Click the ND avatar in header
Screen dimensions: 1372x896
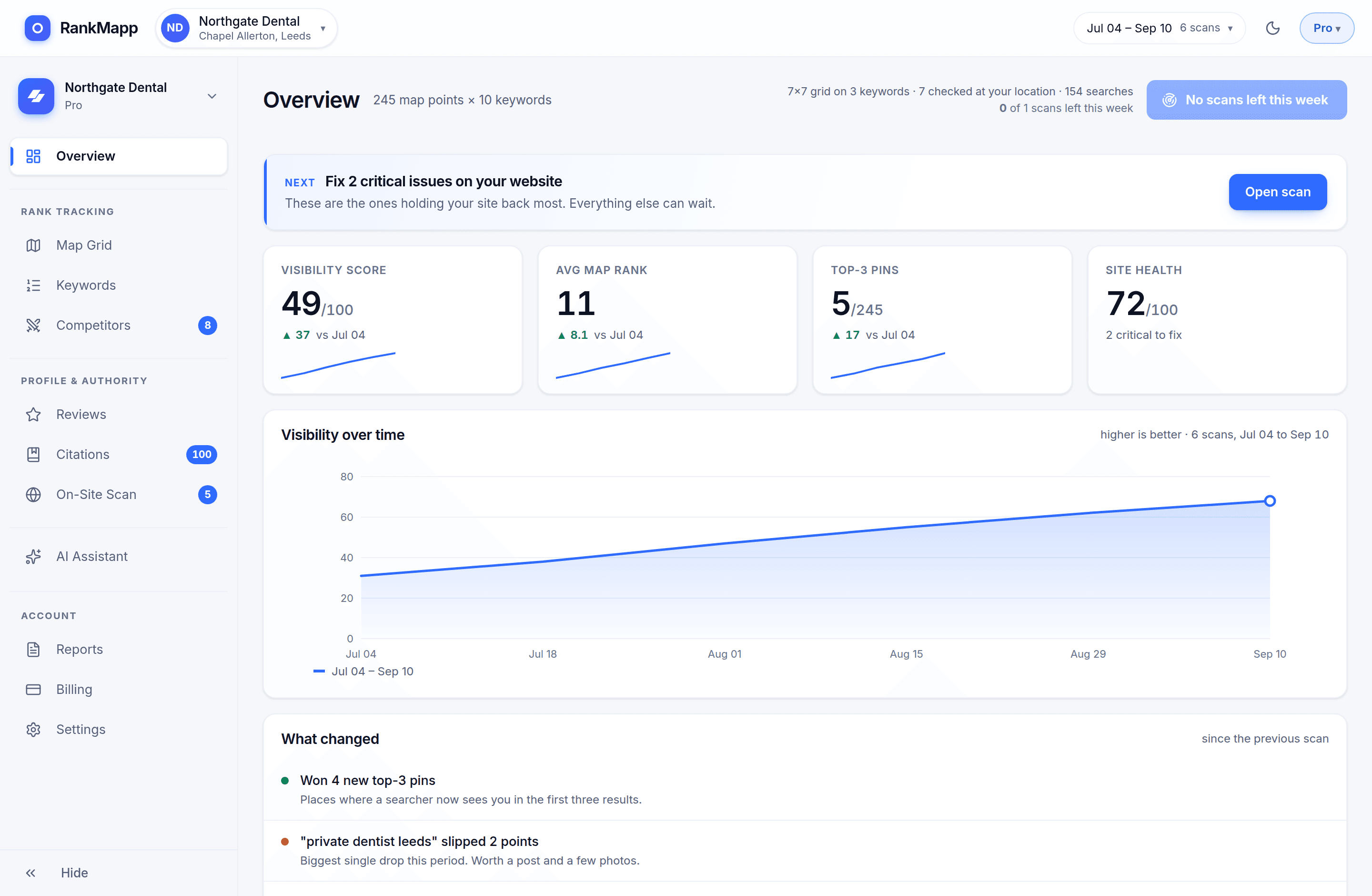(175, 28)
